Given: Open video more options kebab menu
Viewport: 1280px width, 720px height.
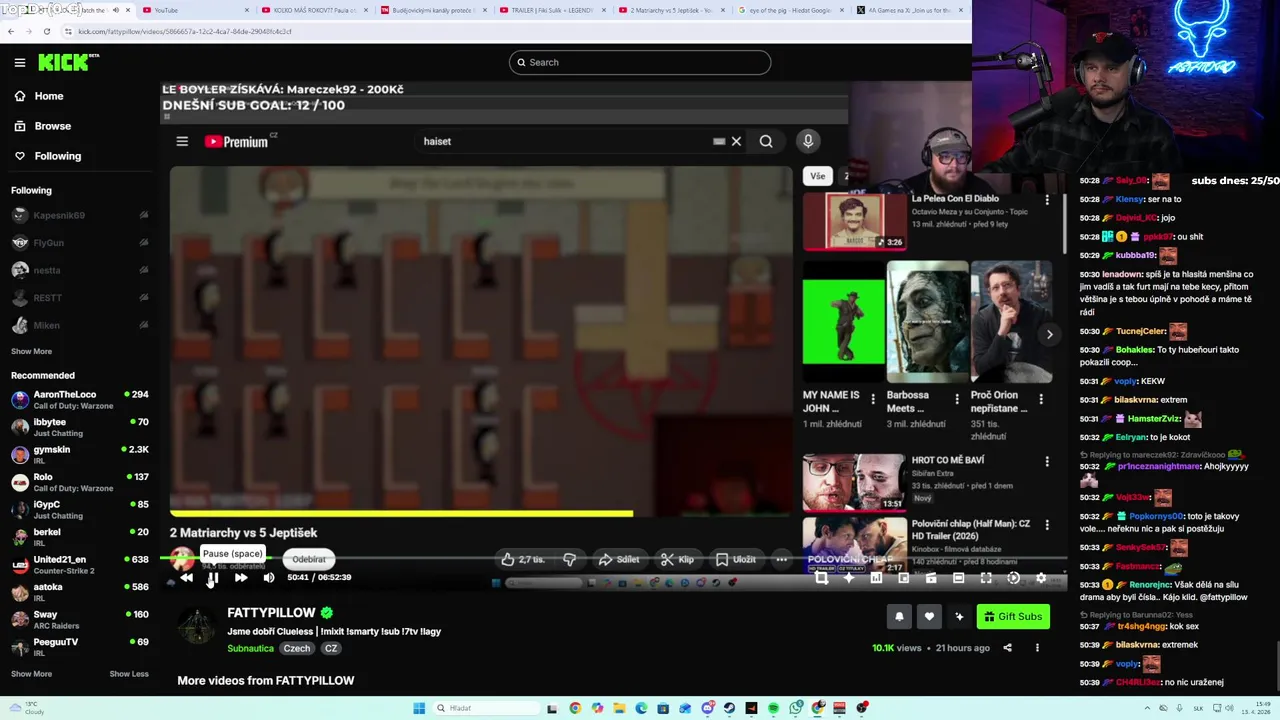Looking at the screenshot, I should tap(1037, 648).
